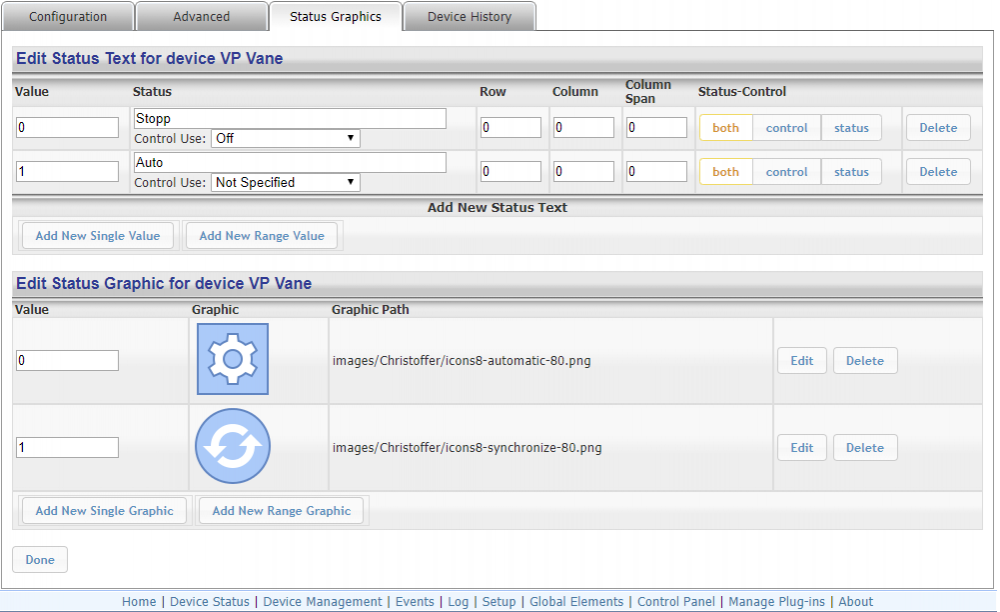Go to Manage Plug-ins footer link
This screenshot has height=612, width=1000.
coord(776,602)
